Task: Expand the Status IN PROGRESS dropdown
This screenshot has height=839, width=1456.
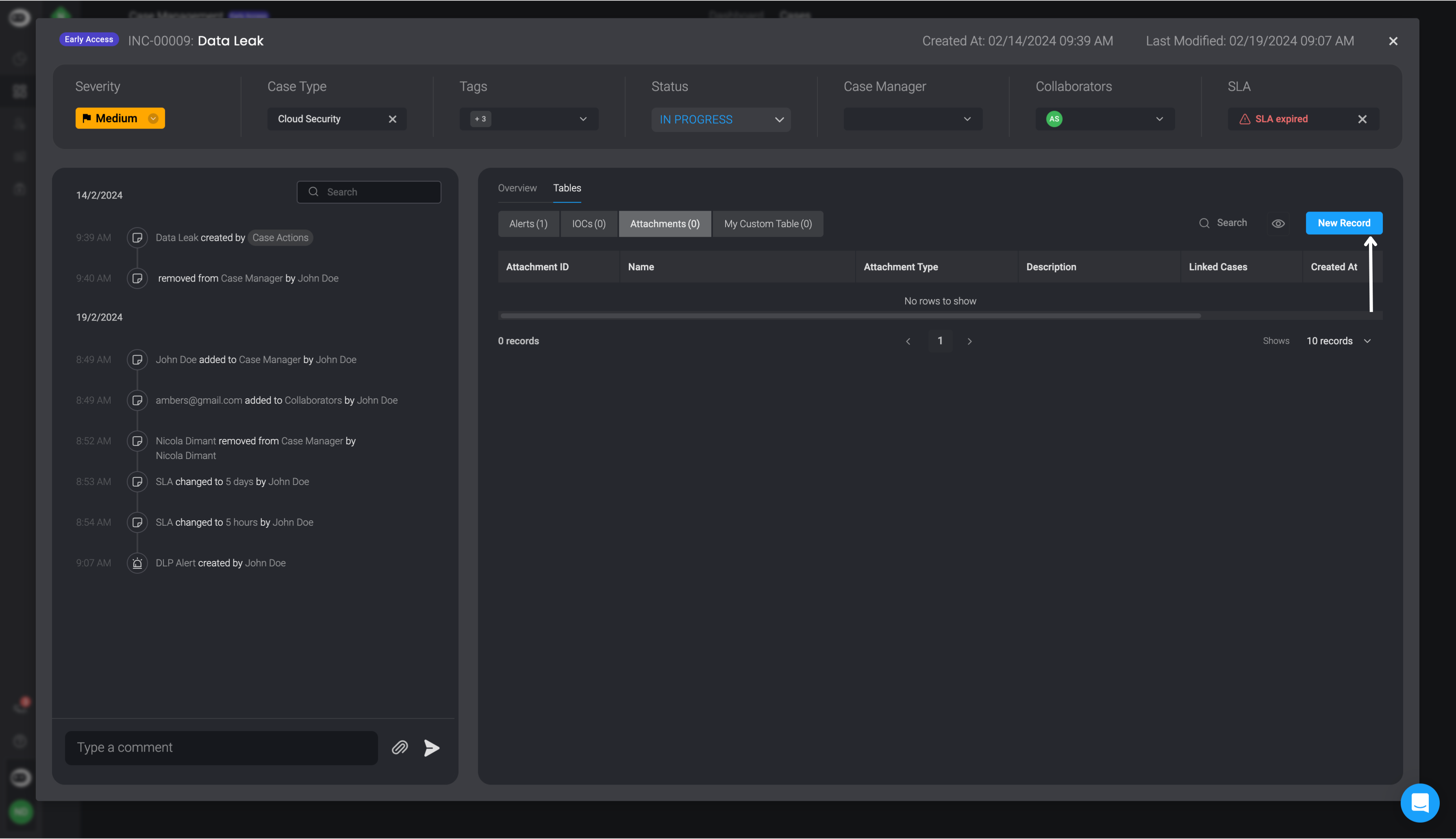Action: 779,119
